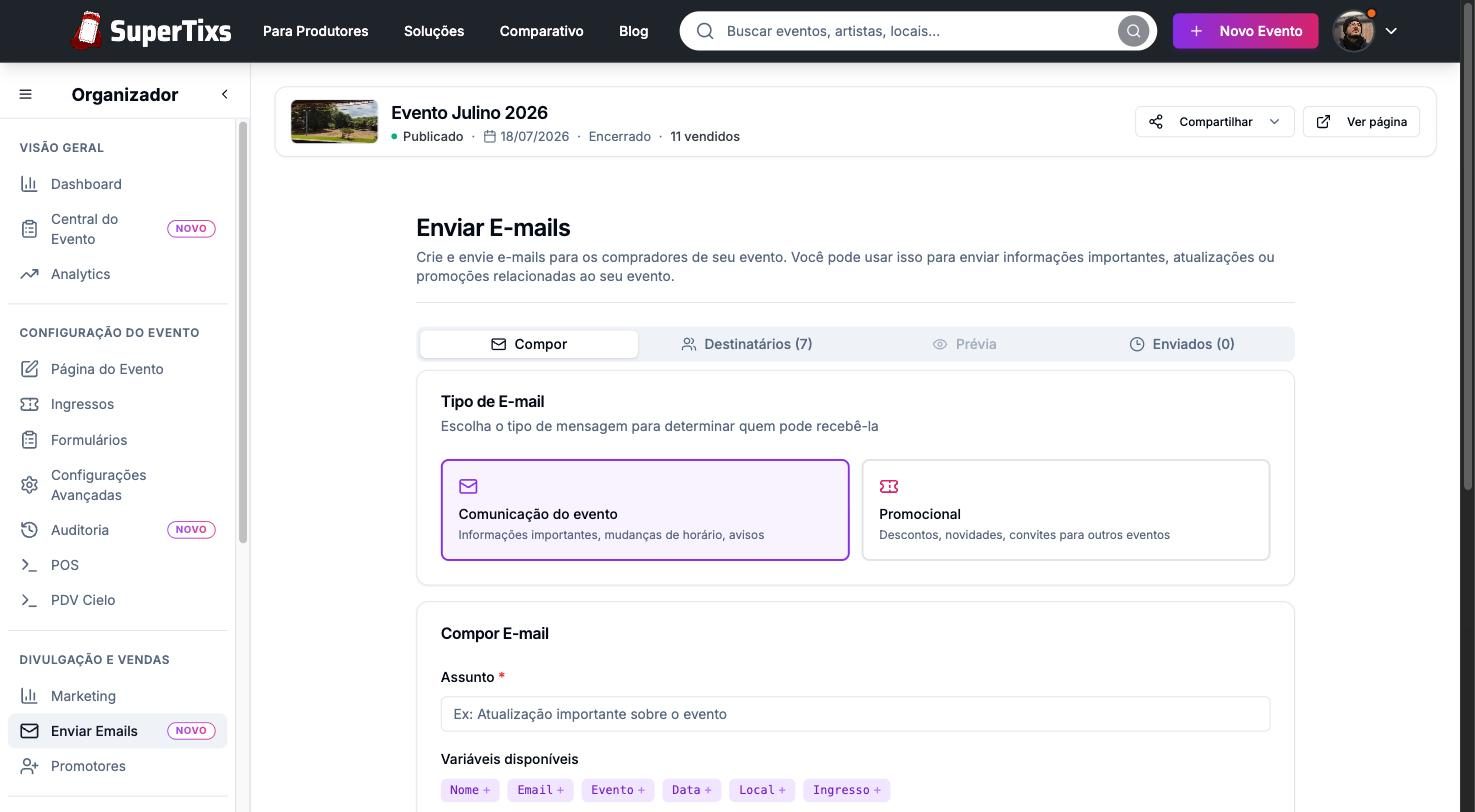Open Comparativo nav link
Image resolution: width=1475 pixels, height=812 pixels.
click(542, 31)
